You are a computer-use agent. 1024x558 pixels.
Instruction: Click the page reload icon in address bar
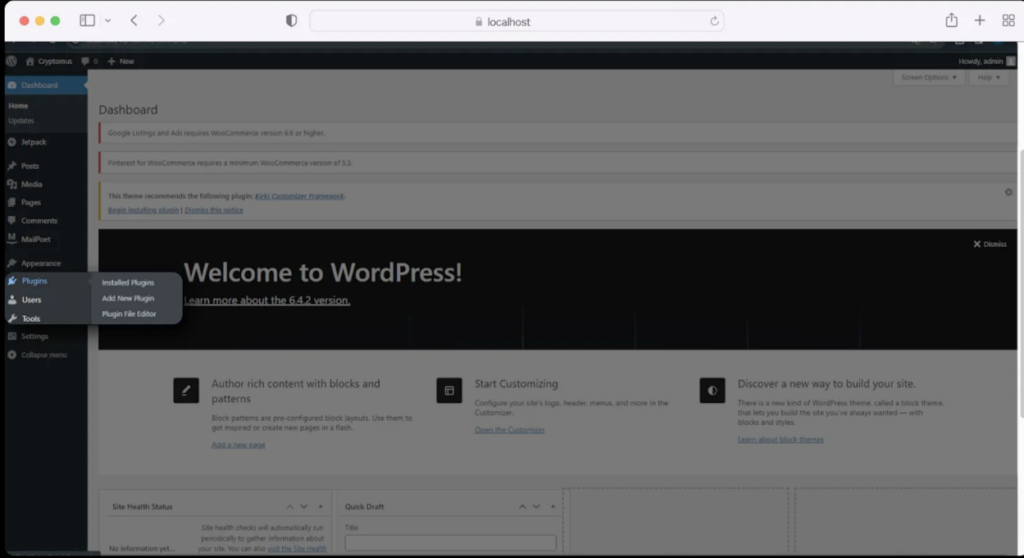click(x=714, y=21)
